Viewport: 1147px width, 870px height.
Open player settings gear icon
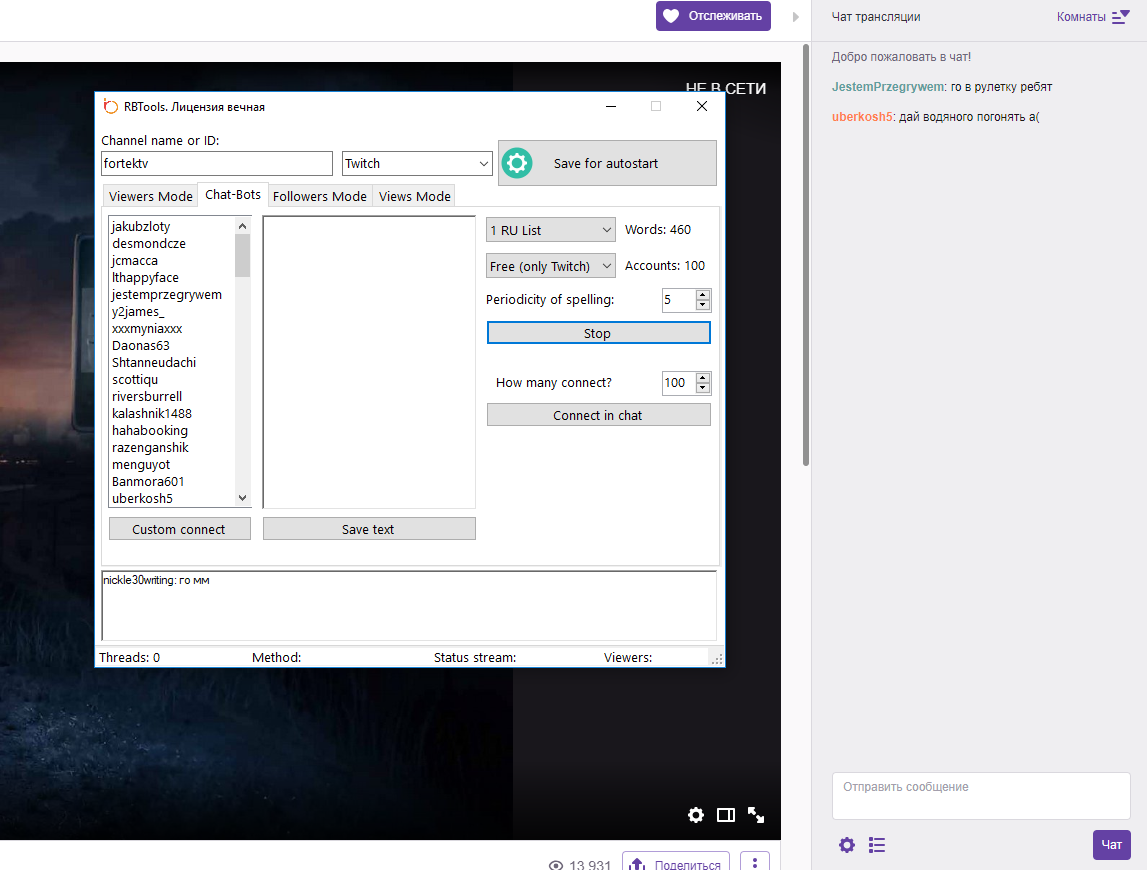point(696,815)
